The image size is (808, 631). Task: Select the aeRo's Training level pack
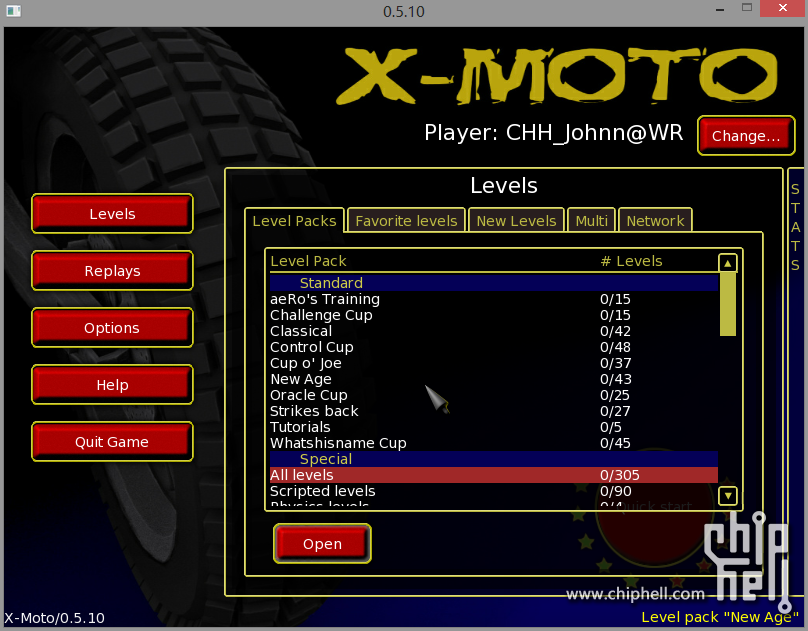coord(494,299)
